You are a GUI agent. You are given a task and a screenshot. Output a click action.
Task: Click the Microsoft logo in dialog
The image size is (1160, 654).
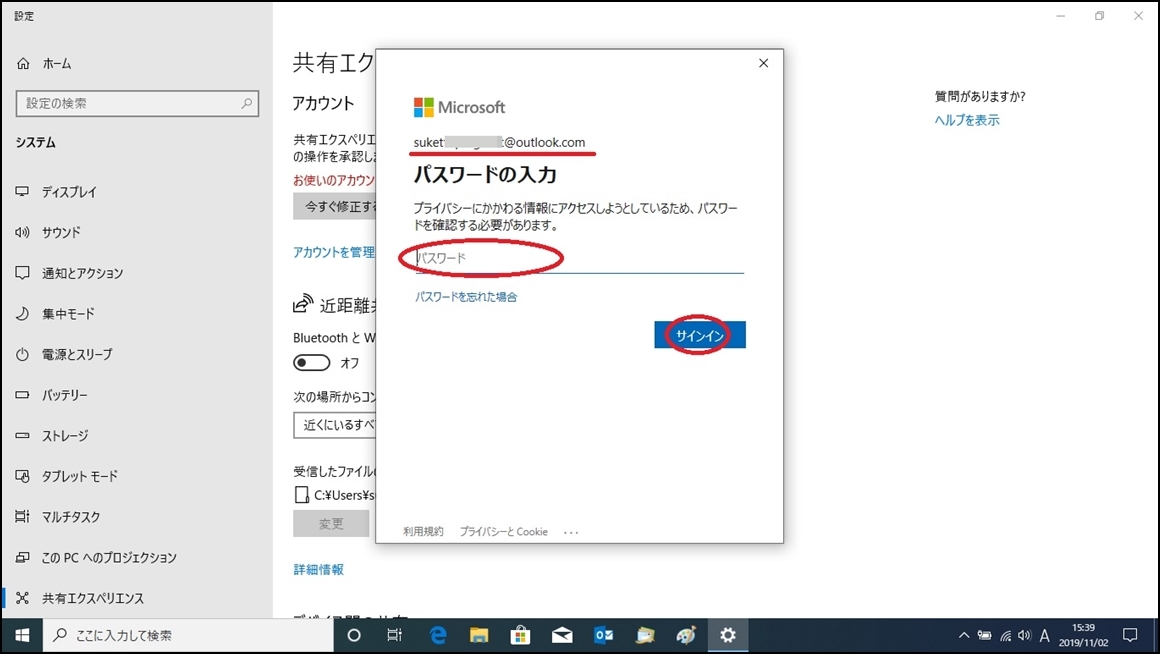click(x=459, y=107)
